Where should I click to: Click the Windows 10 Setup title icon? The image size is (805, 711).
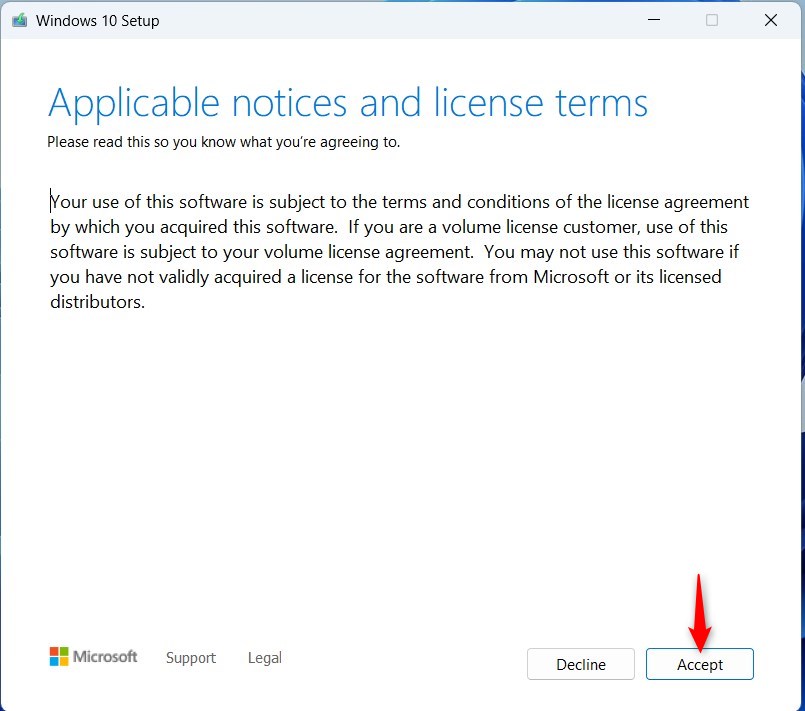click(x=20, y=21)
